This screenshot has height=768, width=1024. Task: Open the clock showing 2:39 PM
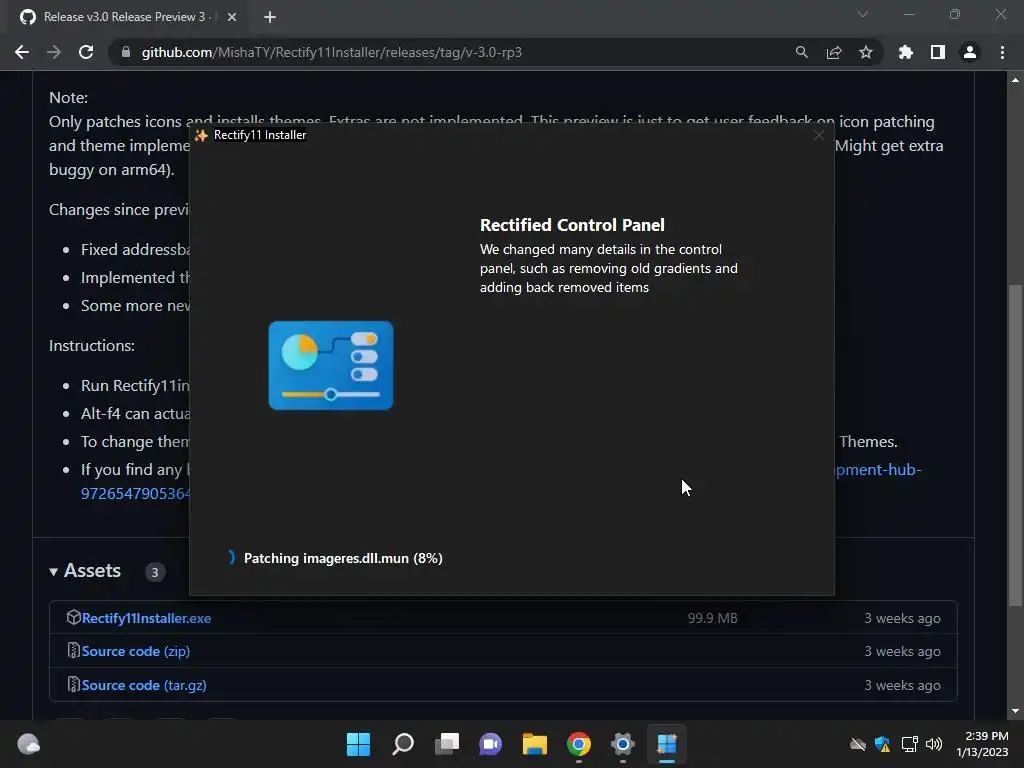982,744
